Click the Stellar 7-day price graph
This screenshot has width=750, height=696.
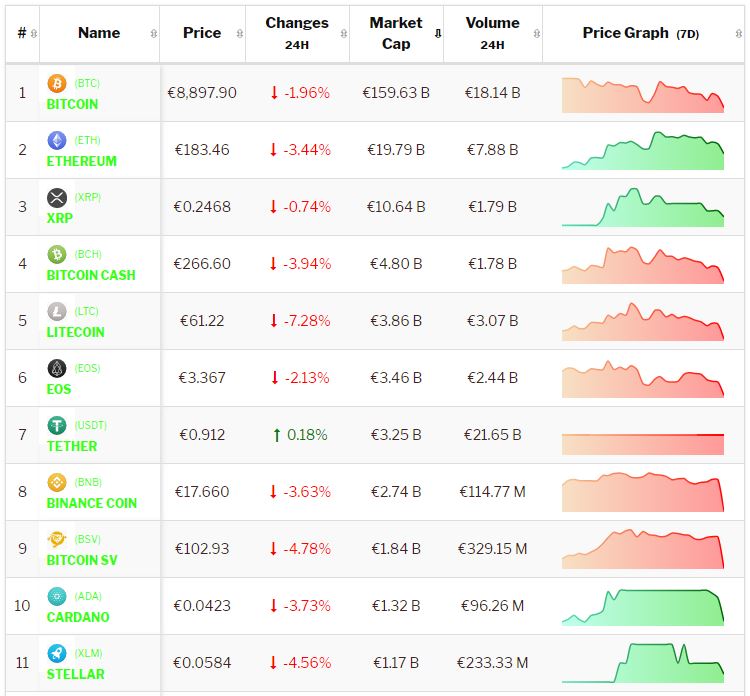click(642, 663)
